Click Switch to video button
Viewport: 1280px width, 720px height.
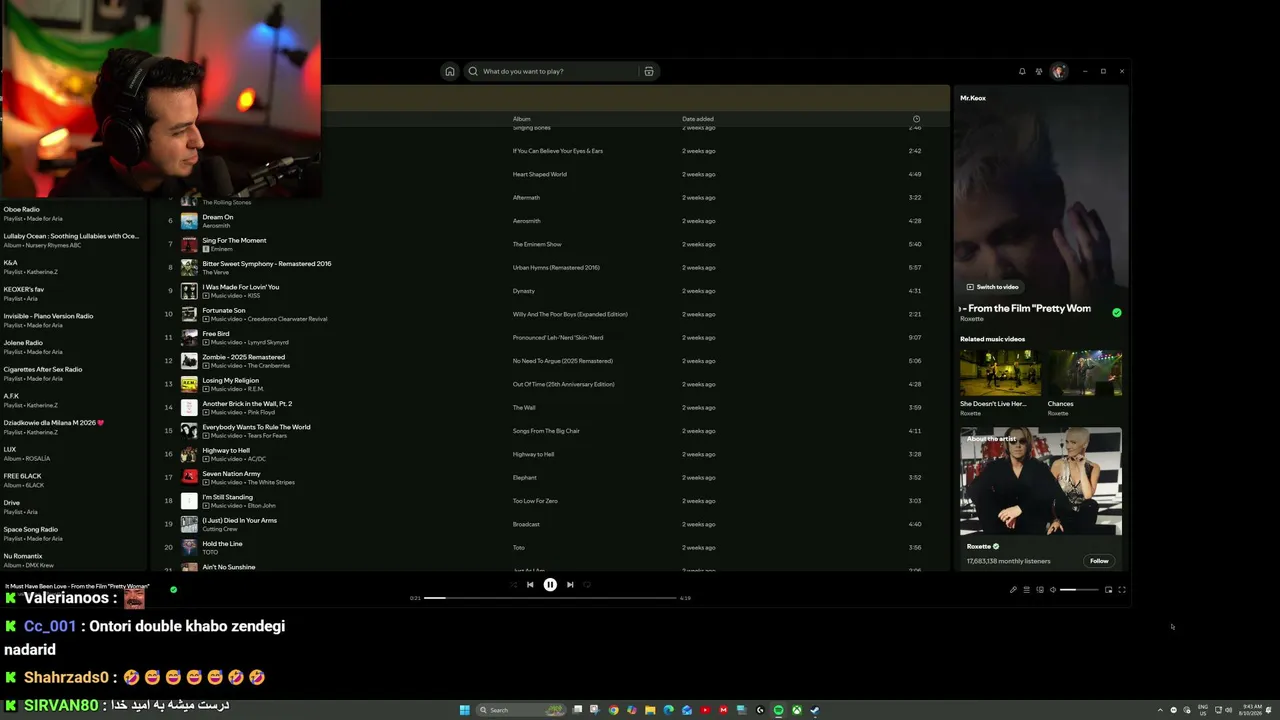point(993,287)
